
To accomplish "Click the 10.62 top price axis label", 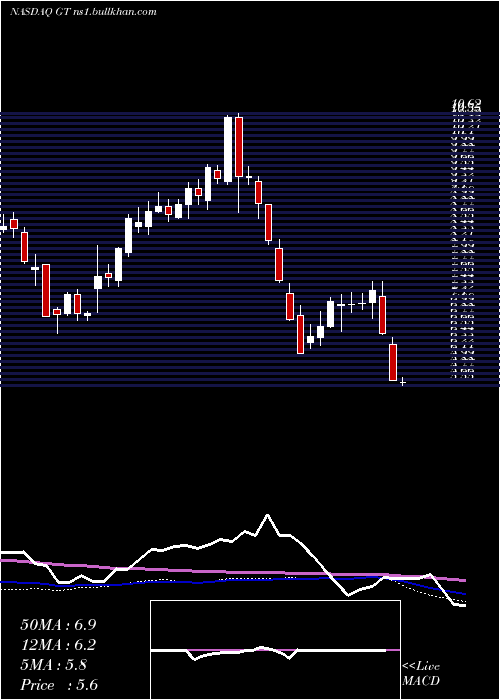I will pyautogui.click(x=467, y=105).
